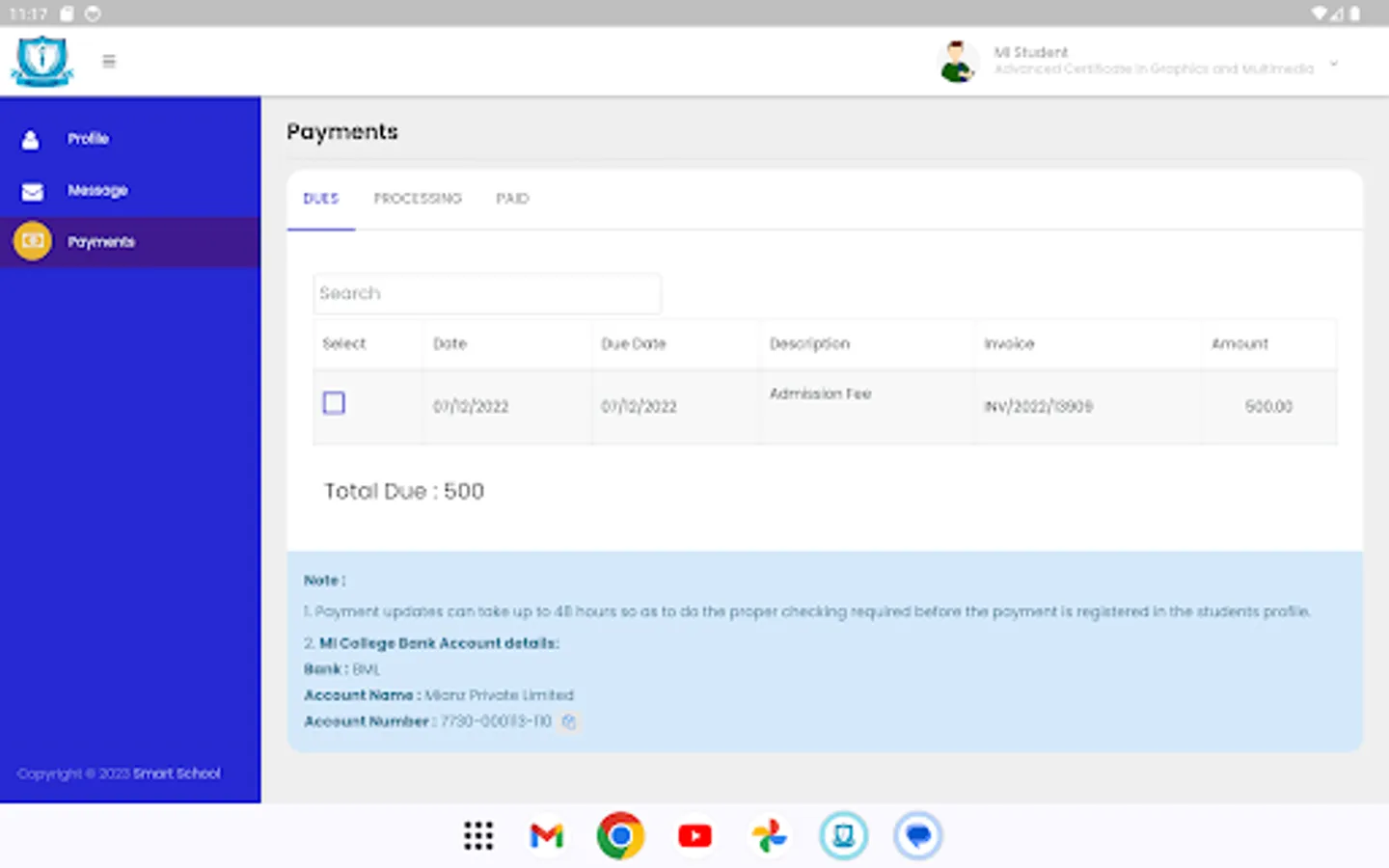Click the Payments page heading
Image resolution: width=1389 pixels, height=868 pixels.
(342, 132)
